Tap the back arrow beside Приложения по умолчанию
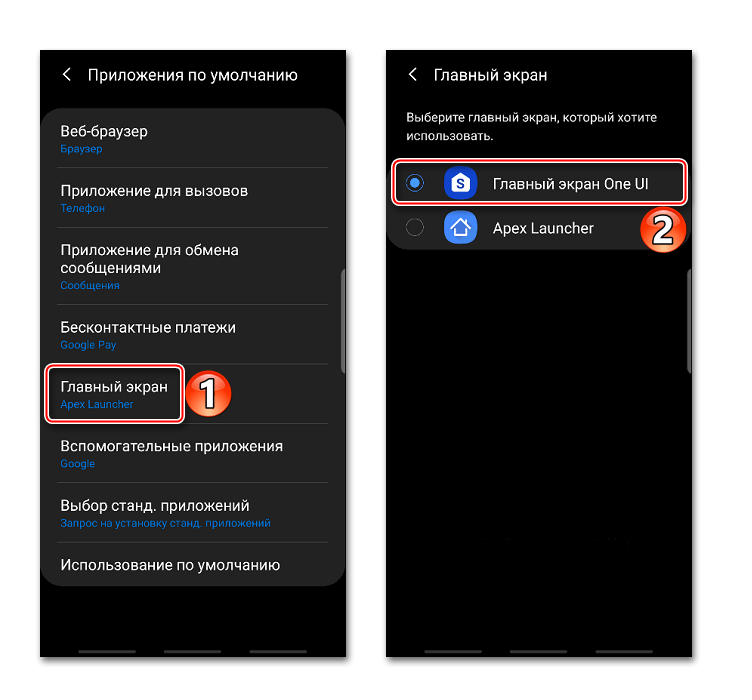 tap(67, 74)
